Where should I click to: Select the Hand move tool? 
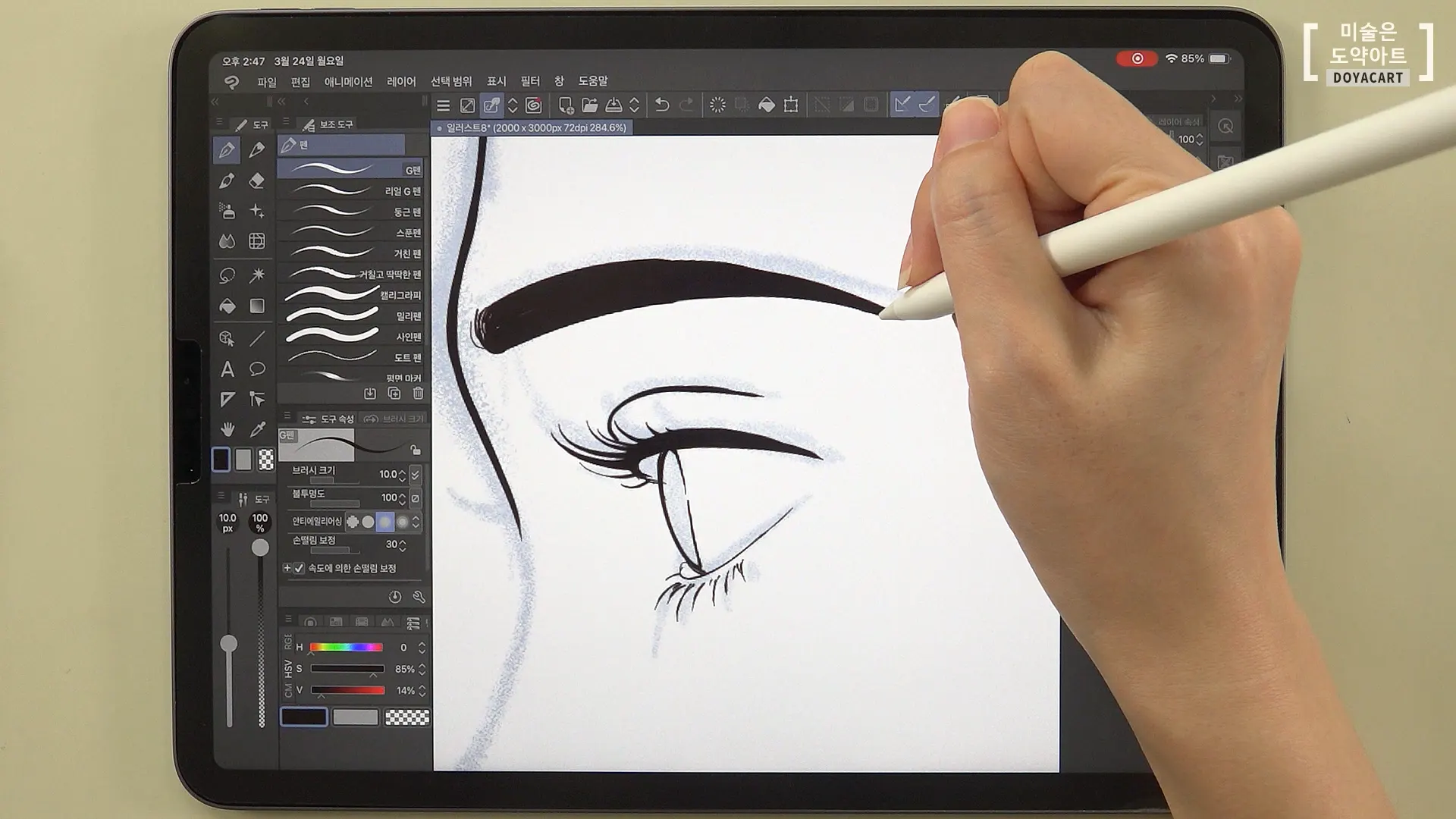point(227,429)
